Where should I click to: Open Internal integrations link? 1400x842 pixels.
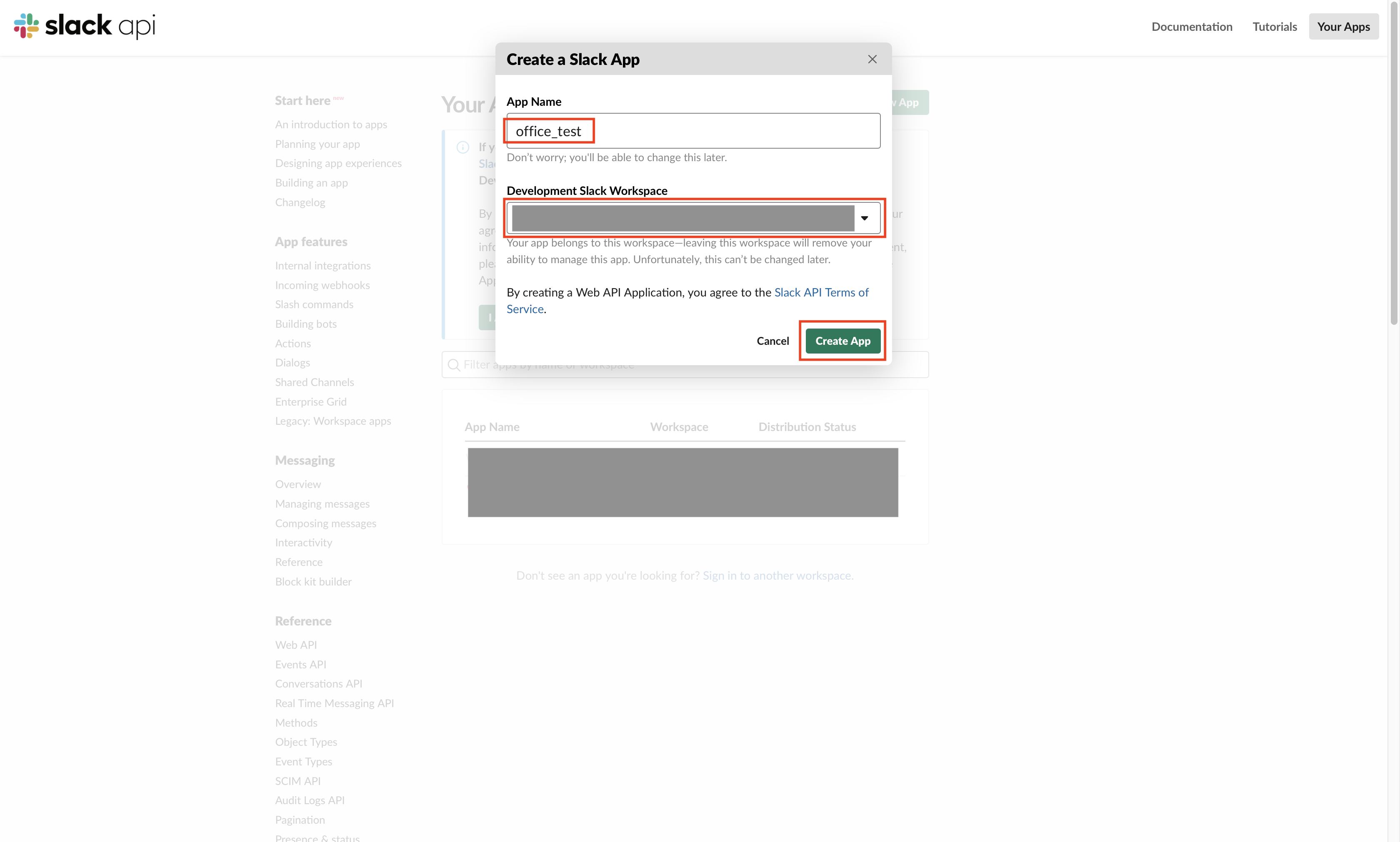(x=322, y=266)
